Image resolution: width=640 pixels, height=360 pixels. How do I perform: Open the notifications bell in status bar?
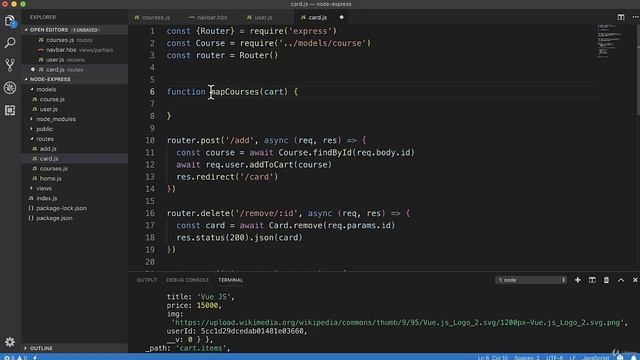pyautogui.click(x=633, y=358)
